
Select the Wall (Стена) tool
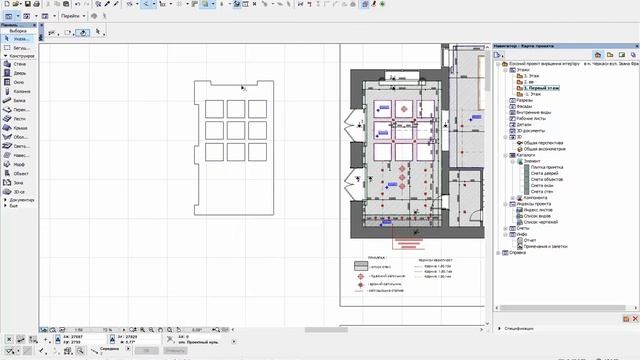(16, 64)
